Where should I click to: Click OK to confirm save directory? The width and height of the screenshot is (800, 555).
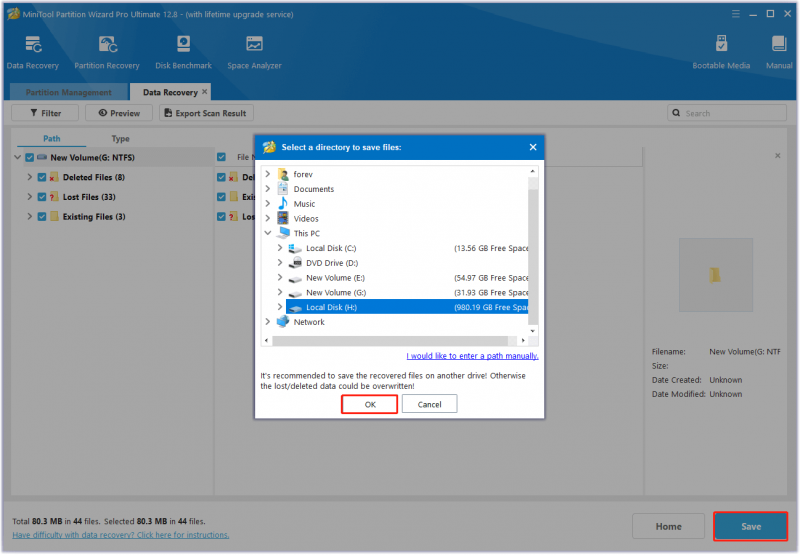point(369,405)
